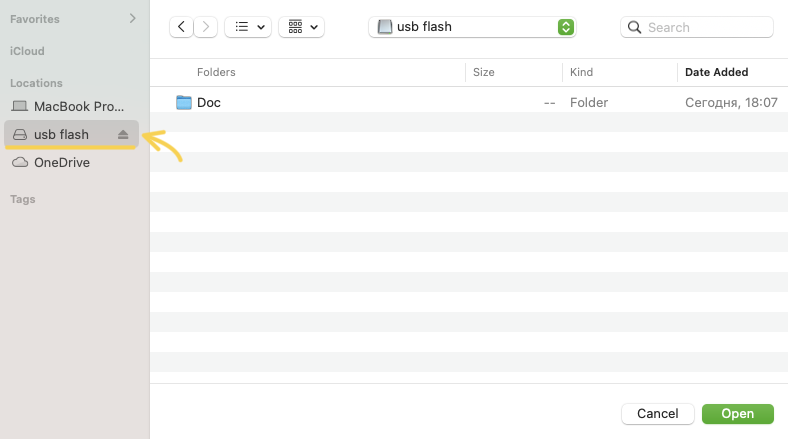
Task: Click the usb flash drive icon in sidebar
Action: pos(20,134)
